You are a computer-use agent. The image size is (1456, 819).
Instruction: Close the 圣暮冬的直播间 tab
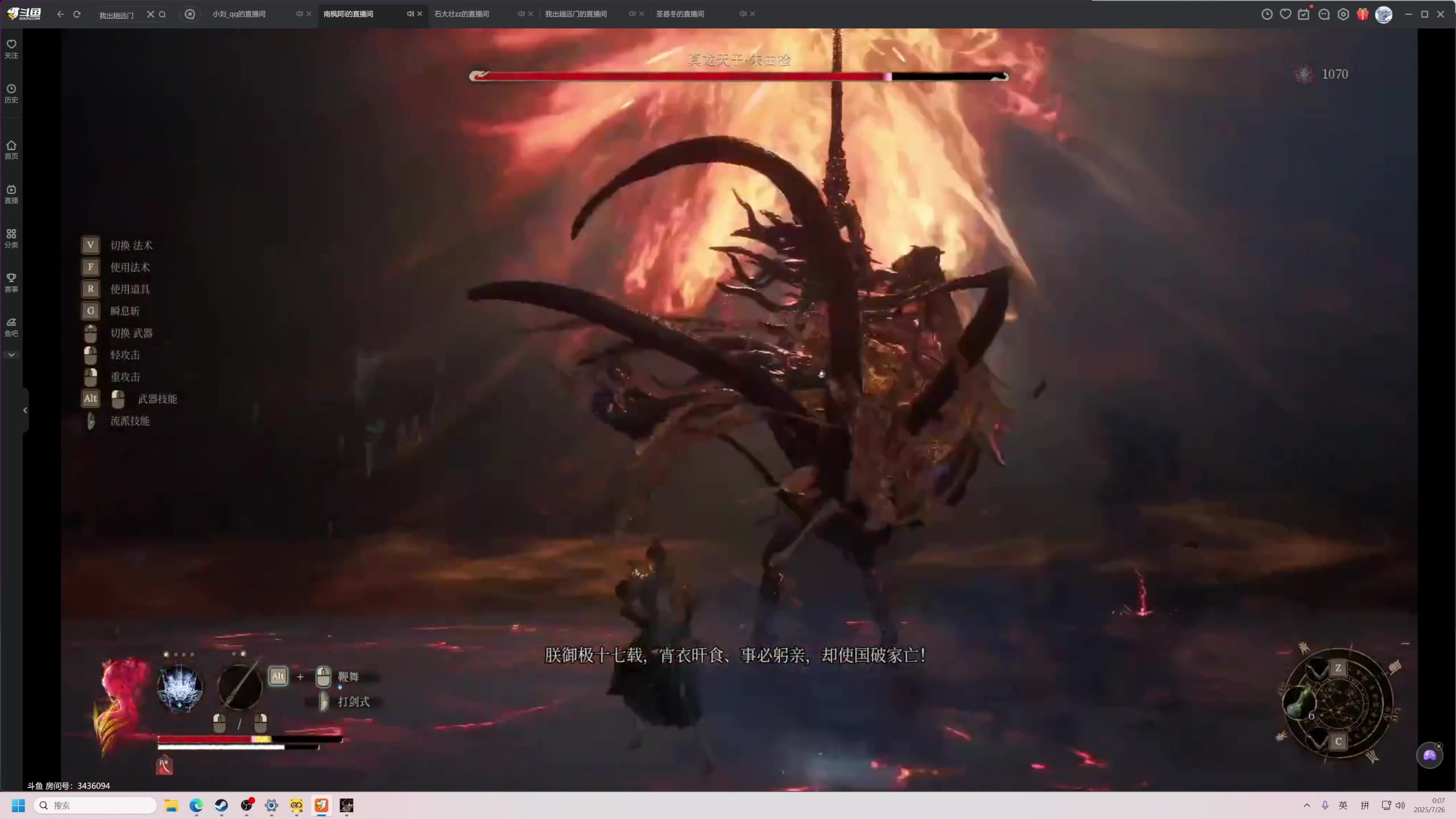(752, 14)
